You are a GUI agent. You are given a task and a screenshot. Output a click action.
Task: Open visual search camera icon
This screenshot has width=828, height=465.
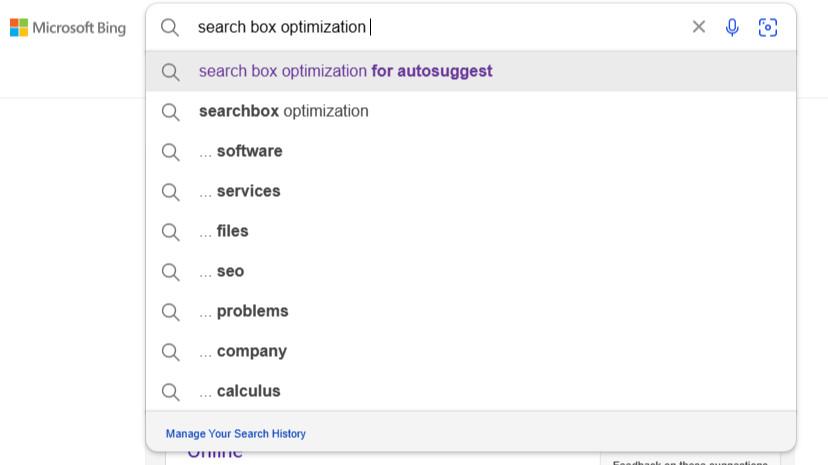[x=768, y=27]
